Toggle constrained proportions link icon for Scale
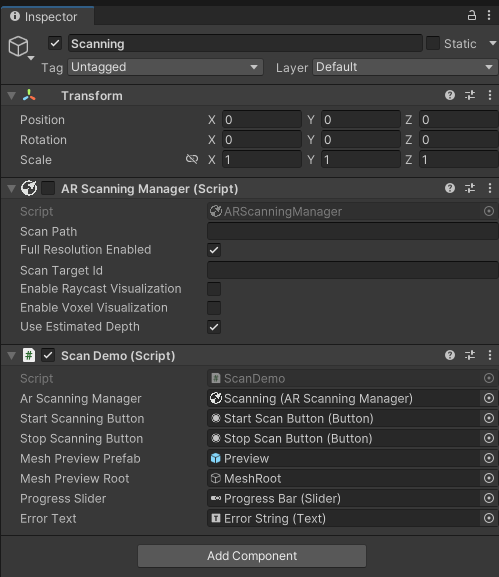Screen dimensions: 499x577 tap(192, 159)
